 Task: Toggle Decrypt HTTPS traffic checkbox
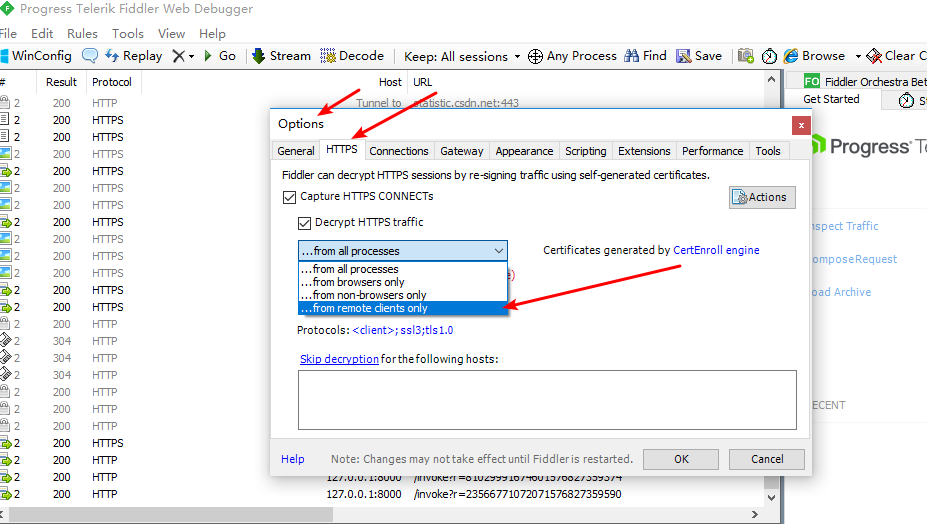(304, 223)
